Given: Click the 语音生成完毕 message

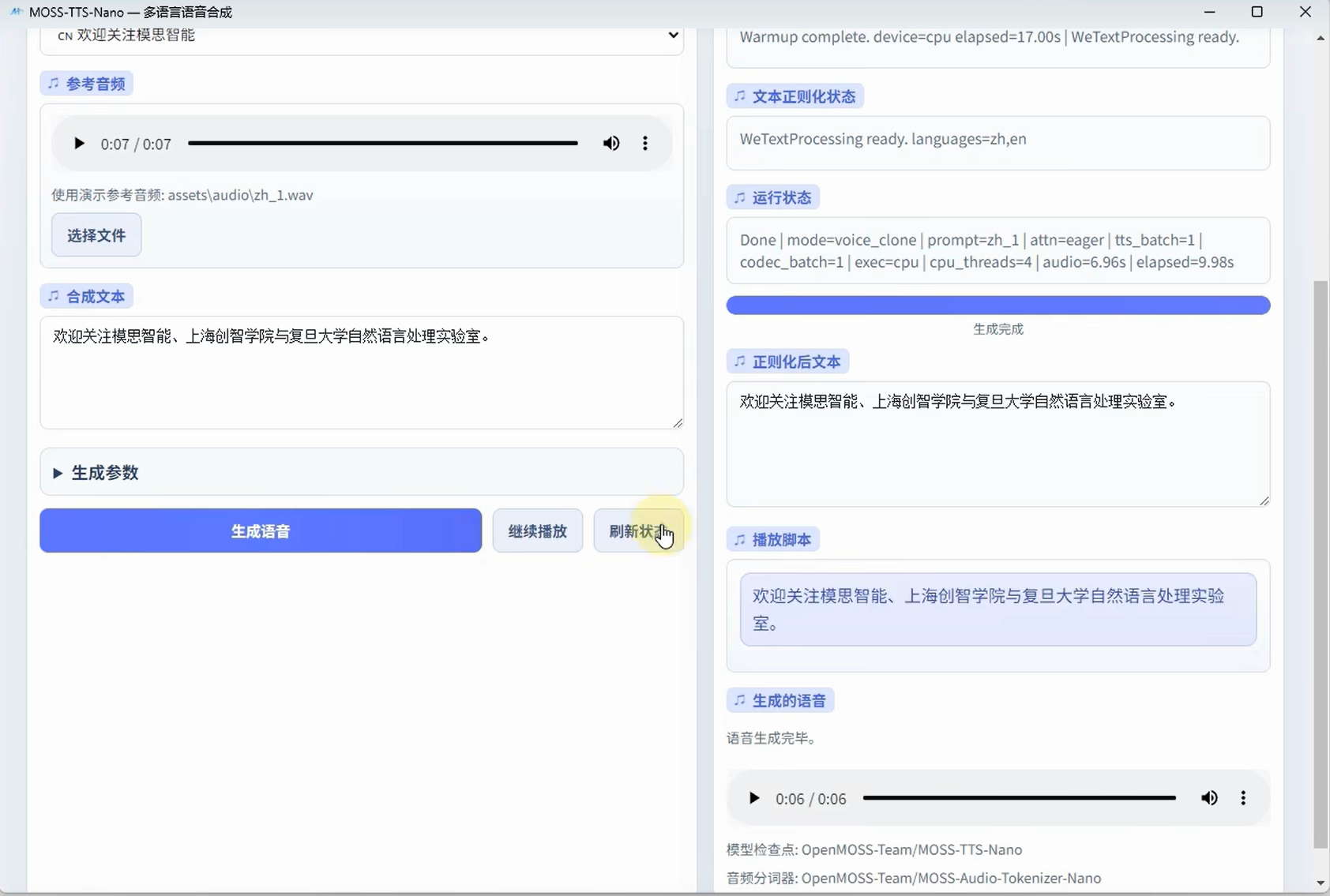Looking at the screenshot, I should click(772, 738).
